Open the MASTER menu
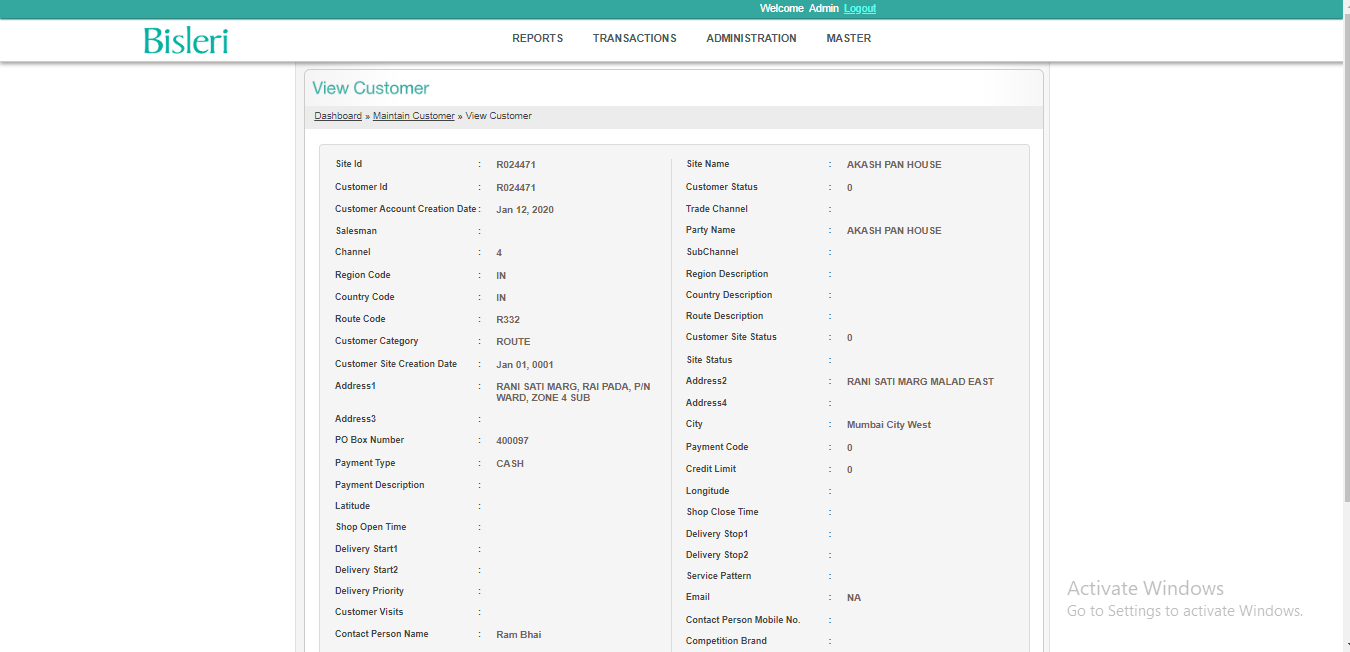Image resolution: width=1350 pixels, height=652 pixels. (x=848, y=39)
